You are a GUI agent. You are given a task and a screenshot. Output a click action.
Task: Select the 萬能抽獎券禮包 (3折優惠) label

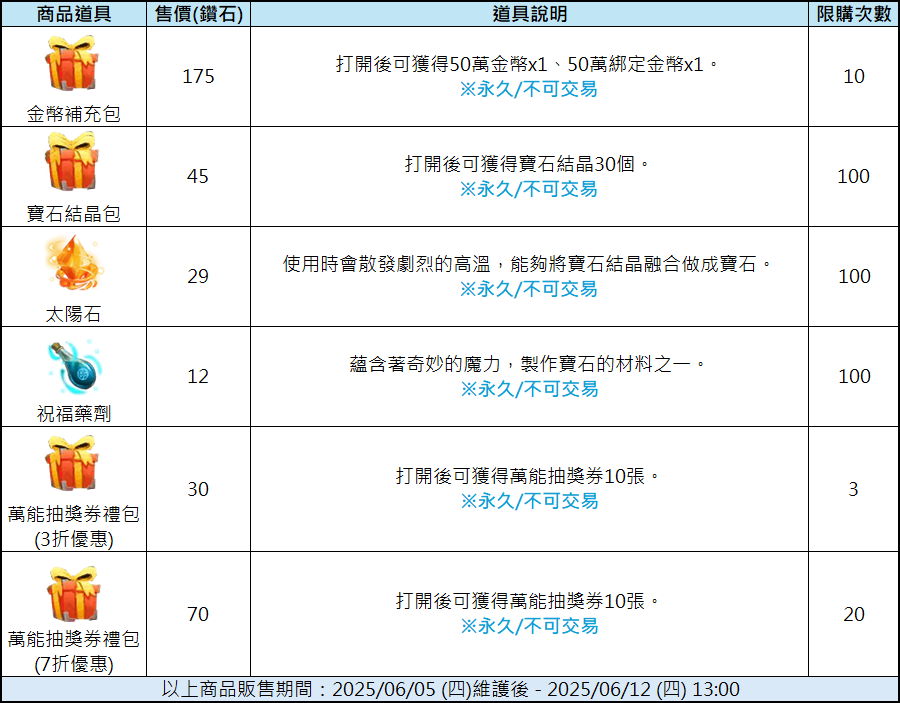(x=73, y=526)
